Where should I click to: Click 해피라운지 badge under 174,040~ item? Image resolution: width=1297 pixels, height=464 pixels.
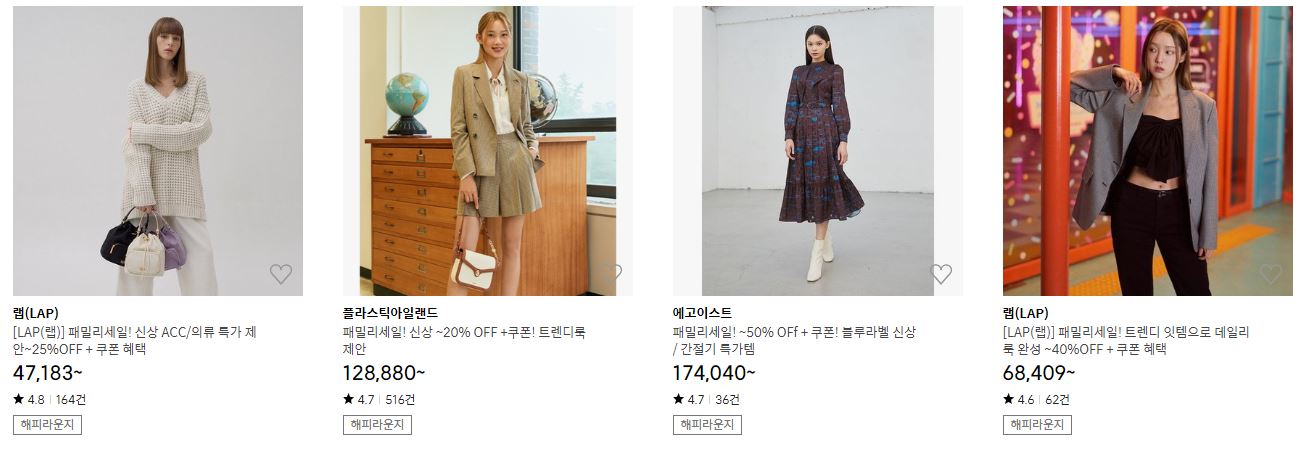707,425
